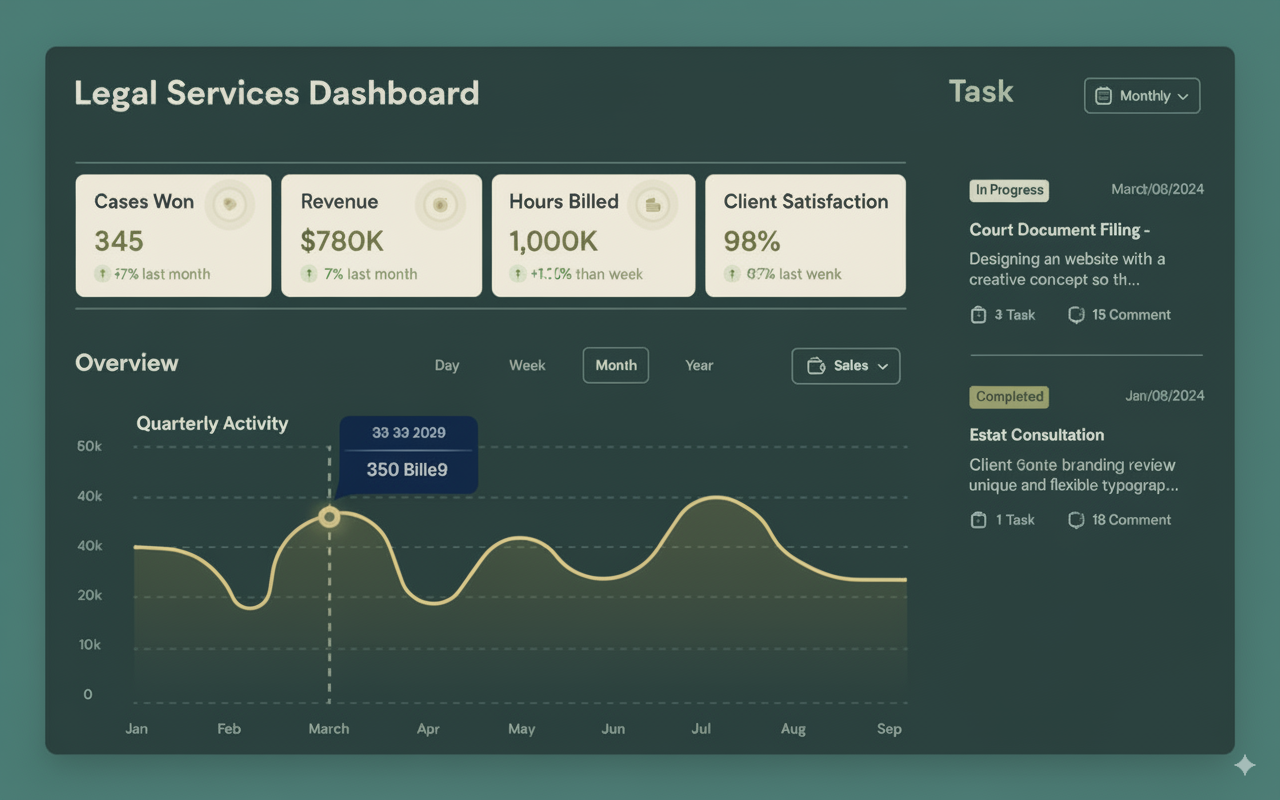Click the highlighted March data point on chart
Image resolution: width=1280 pixels, height=800 pixels.
329,517
